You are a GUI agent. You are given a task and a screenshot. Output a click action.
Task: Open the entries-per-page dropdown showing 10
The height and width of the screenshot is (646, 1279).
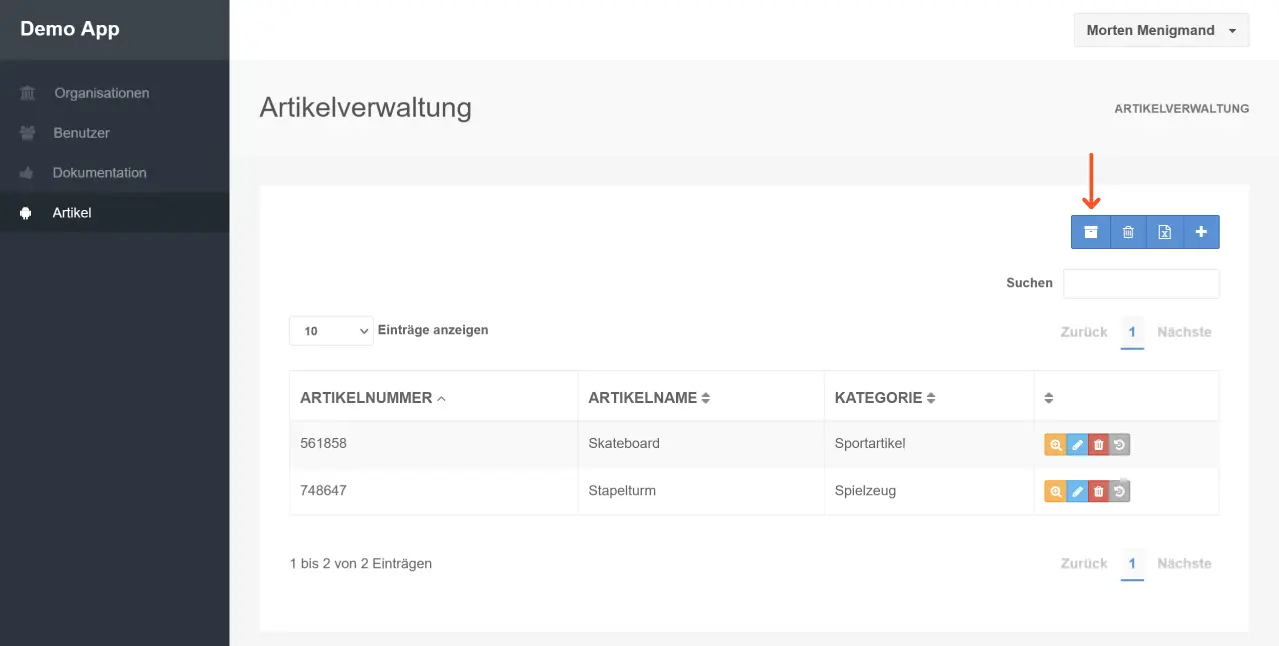[331, 331]
